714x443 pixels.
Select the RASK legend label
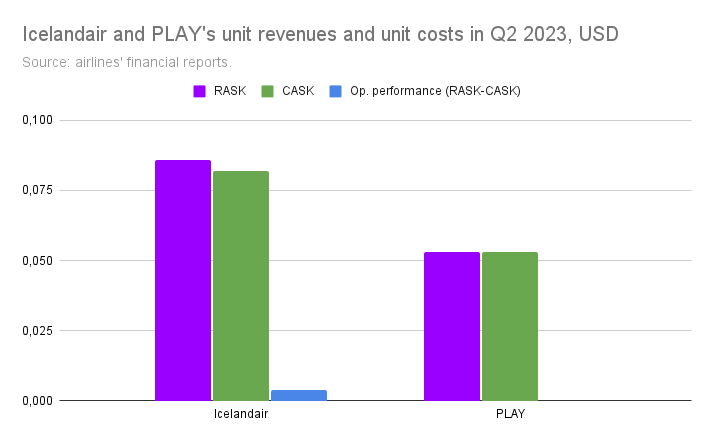point(230,91)
